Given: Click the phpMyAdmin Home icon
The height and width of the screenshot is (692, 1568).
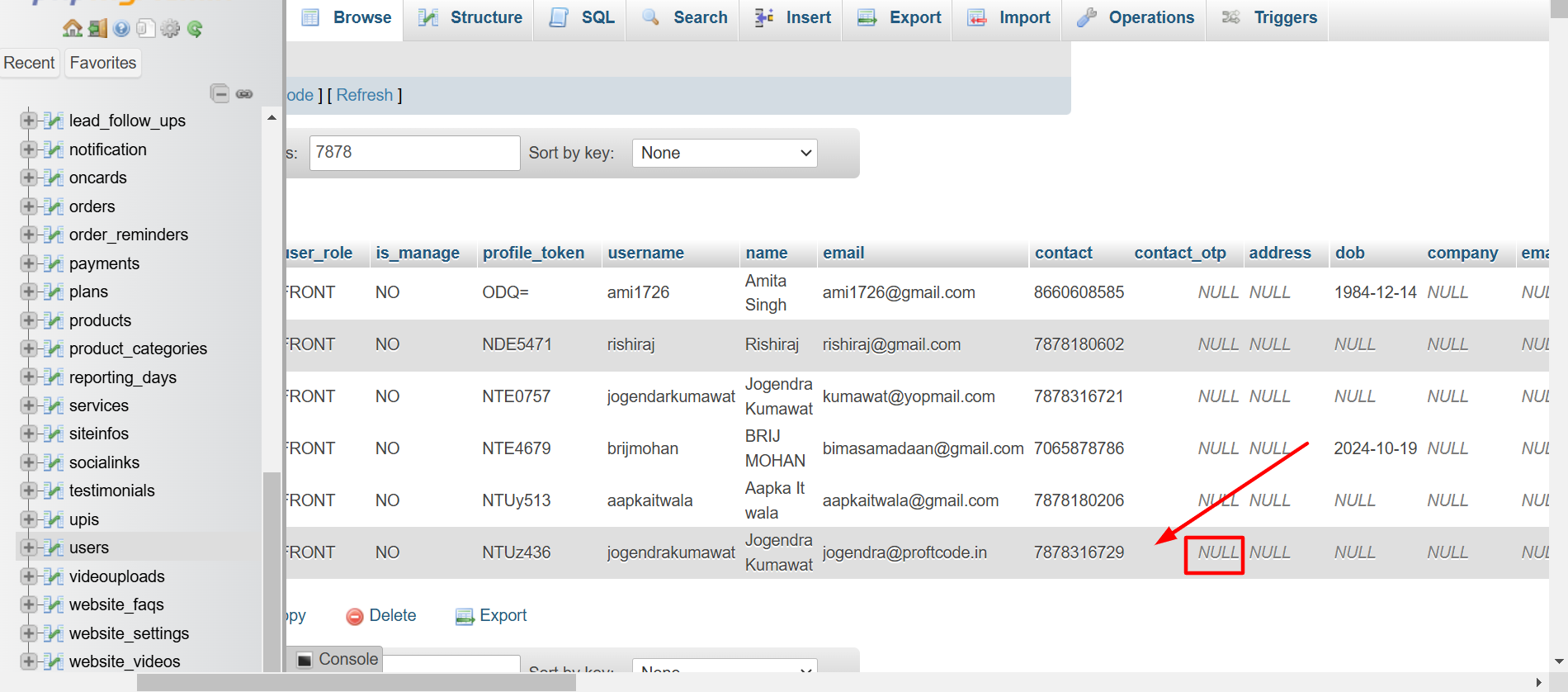Looking at the screenshot, I should [x=73, y=29].
